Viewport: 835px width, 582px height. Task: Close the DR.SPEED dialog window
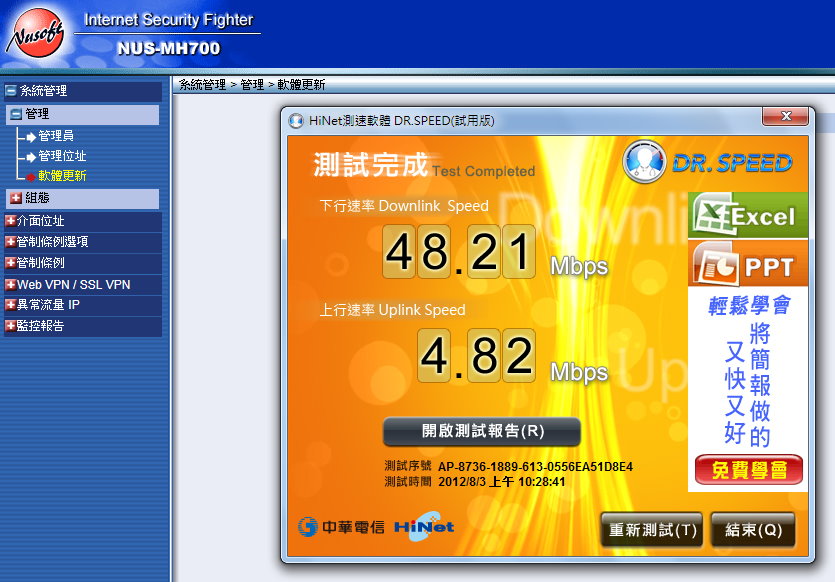(785, 116)
